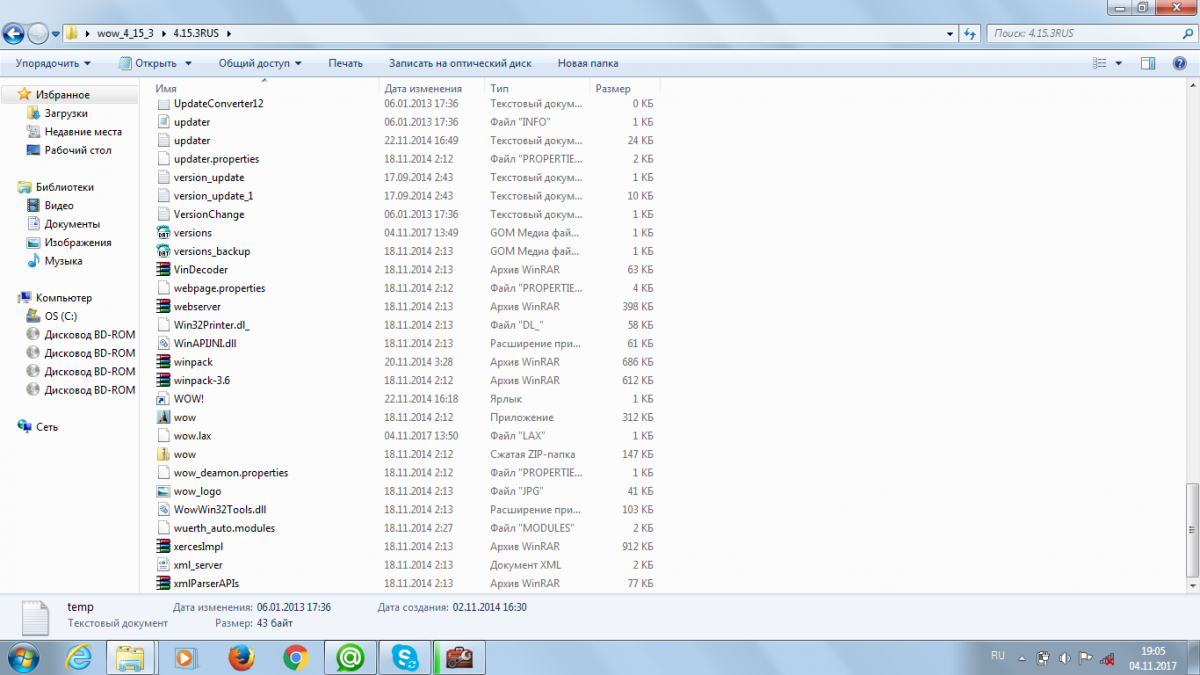Click the webserver WinRAR archive icon
Screen dimensions: 1200x675
[164, 307]
